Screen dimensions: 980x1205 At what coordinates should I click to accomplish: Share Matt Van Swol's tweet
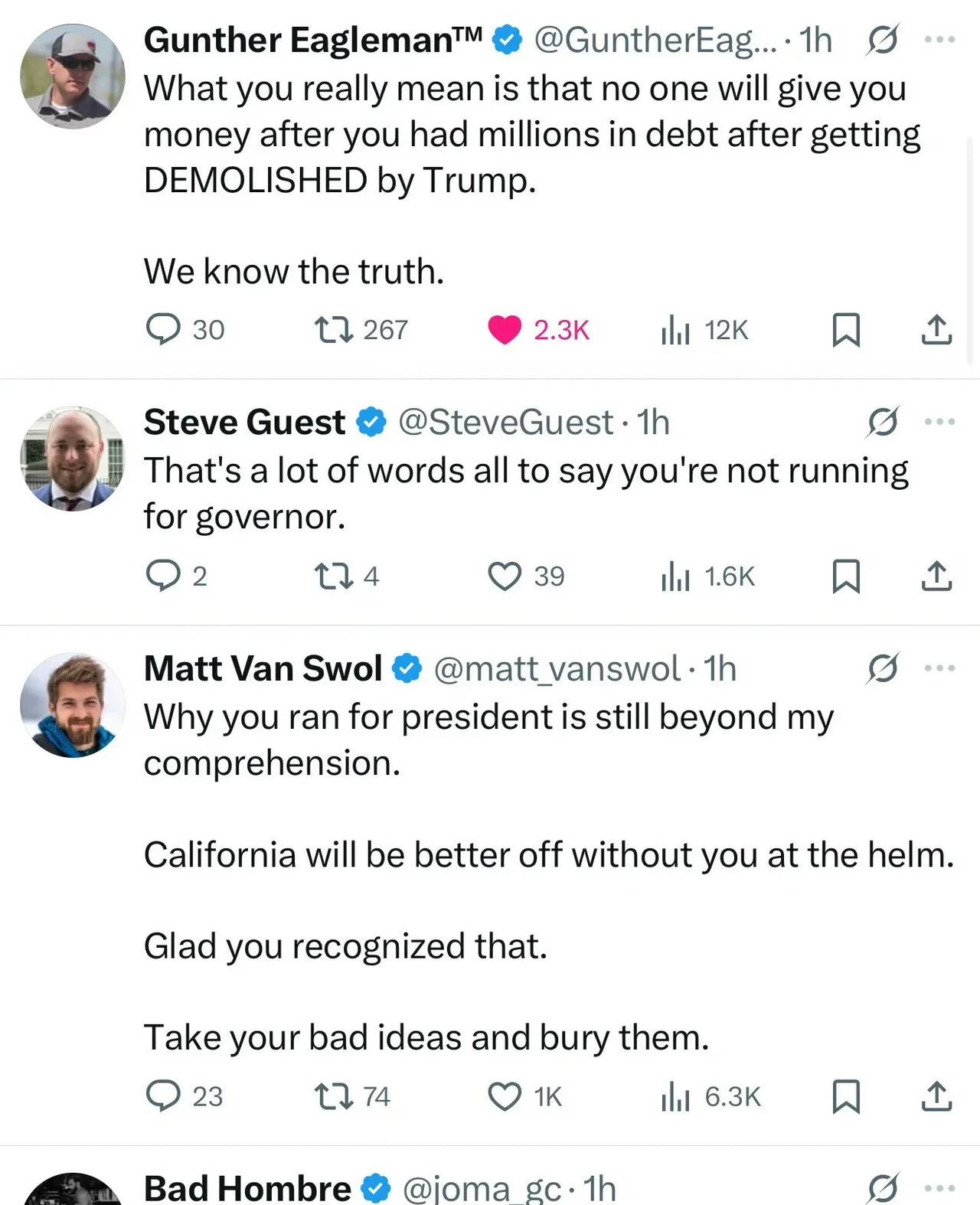click(936, 1096)
